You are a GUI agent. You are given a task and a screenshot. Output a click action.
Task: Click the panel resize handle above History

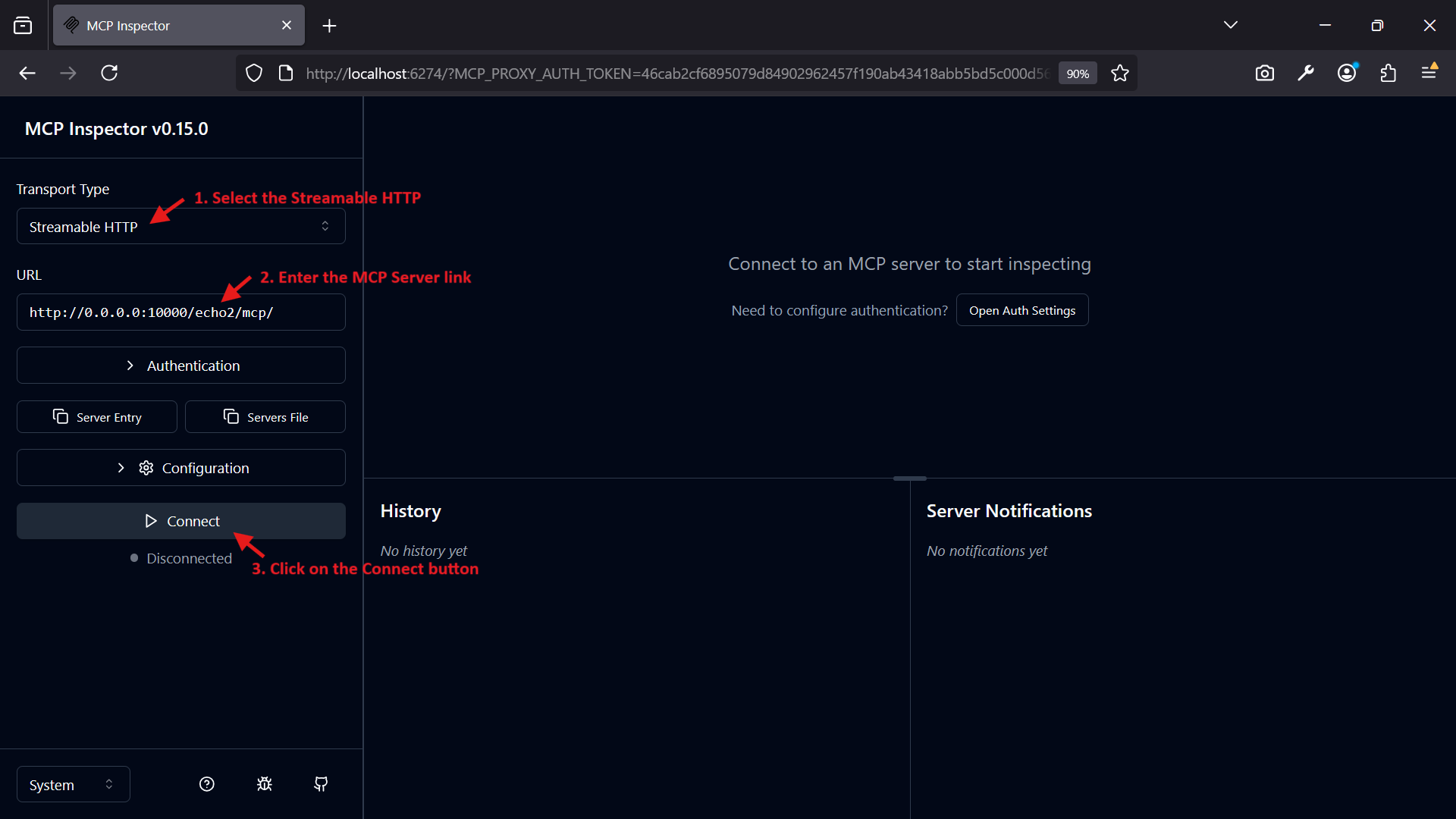(909, 479)
